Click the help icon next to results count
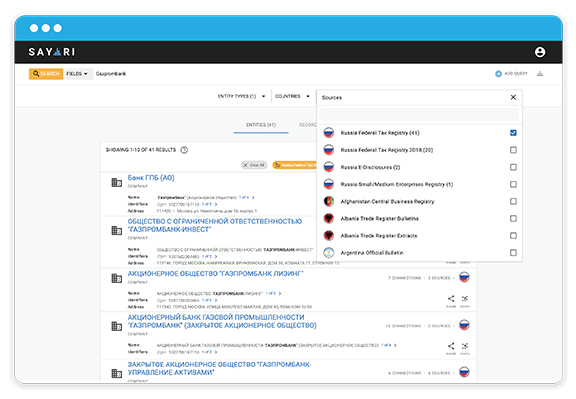The height and width of the screenshot is (399, 576). [184, 150]
